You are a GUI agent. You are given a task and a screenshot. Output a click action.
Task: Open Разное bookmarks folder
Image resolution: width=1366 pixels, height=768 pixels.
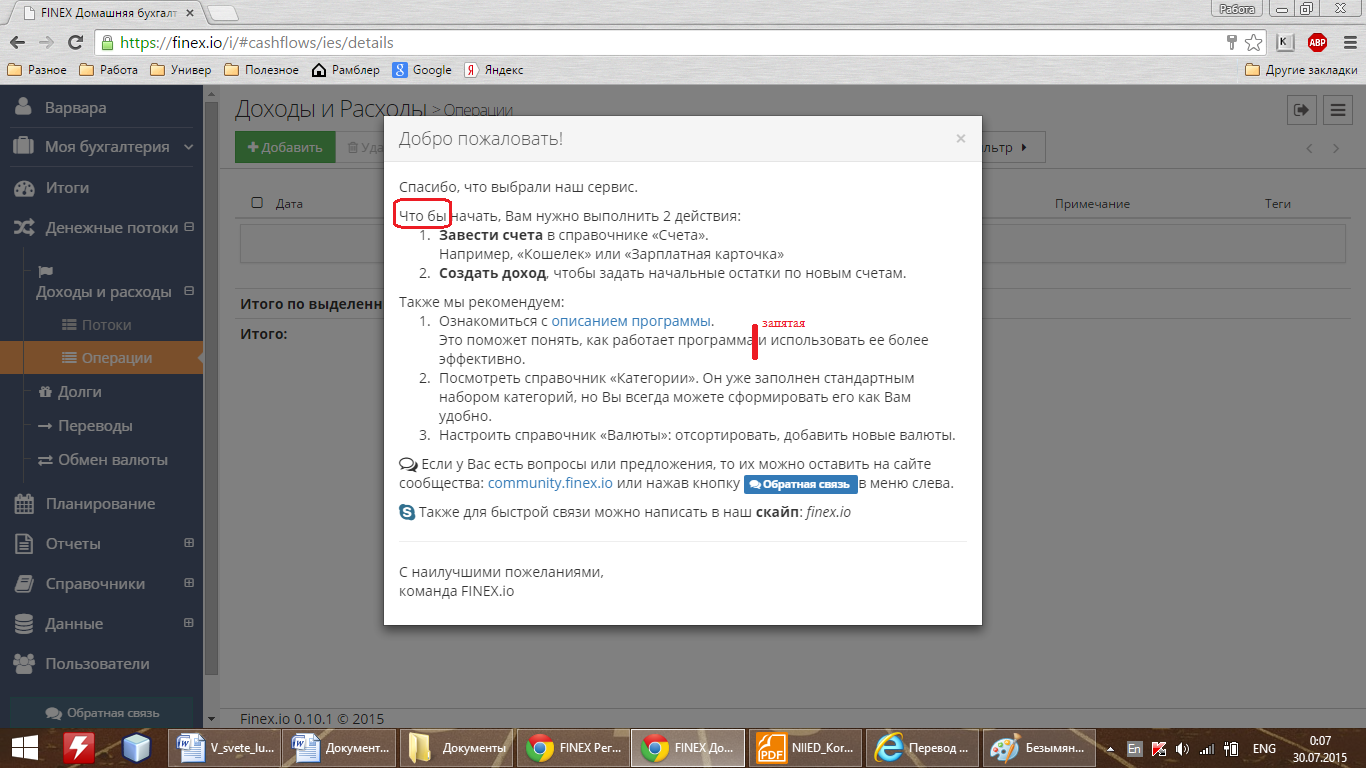click(x=37, y=70)
